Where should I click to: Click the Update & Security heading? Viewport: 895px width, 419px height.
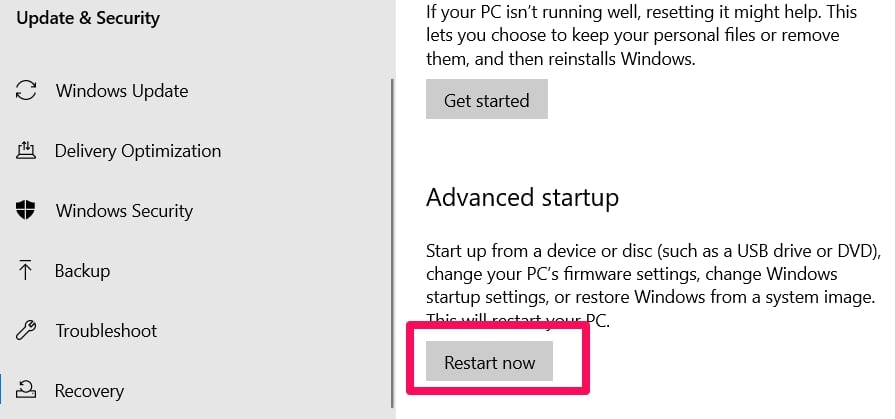coord(88,18)
